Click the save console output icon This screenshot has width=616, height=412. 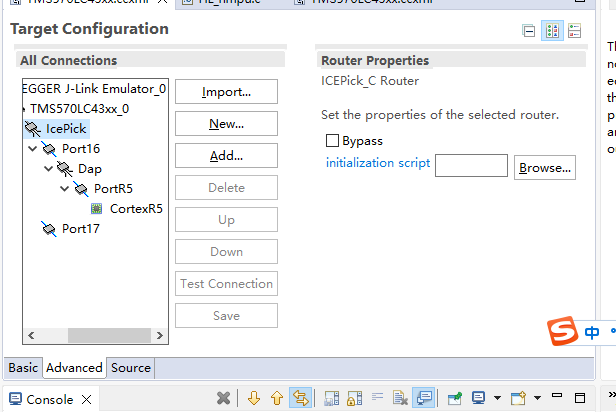(x=332, y=398)
